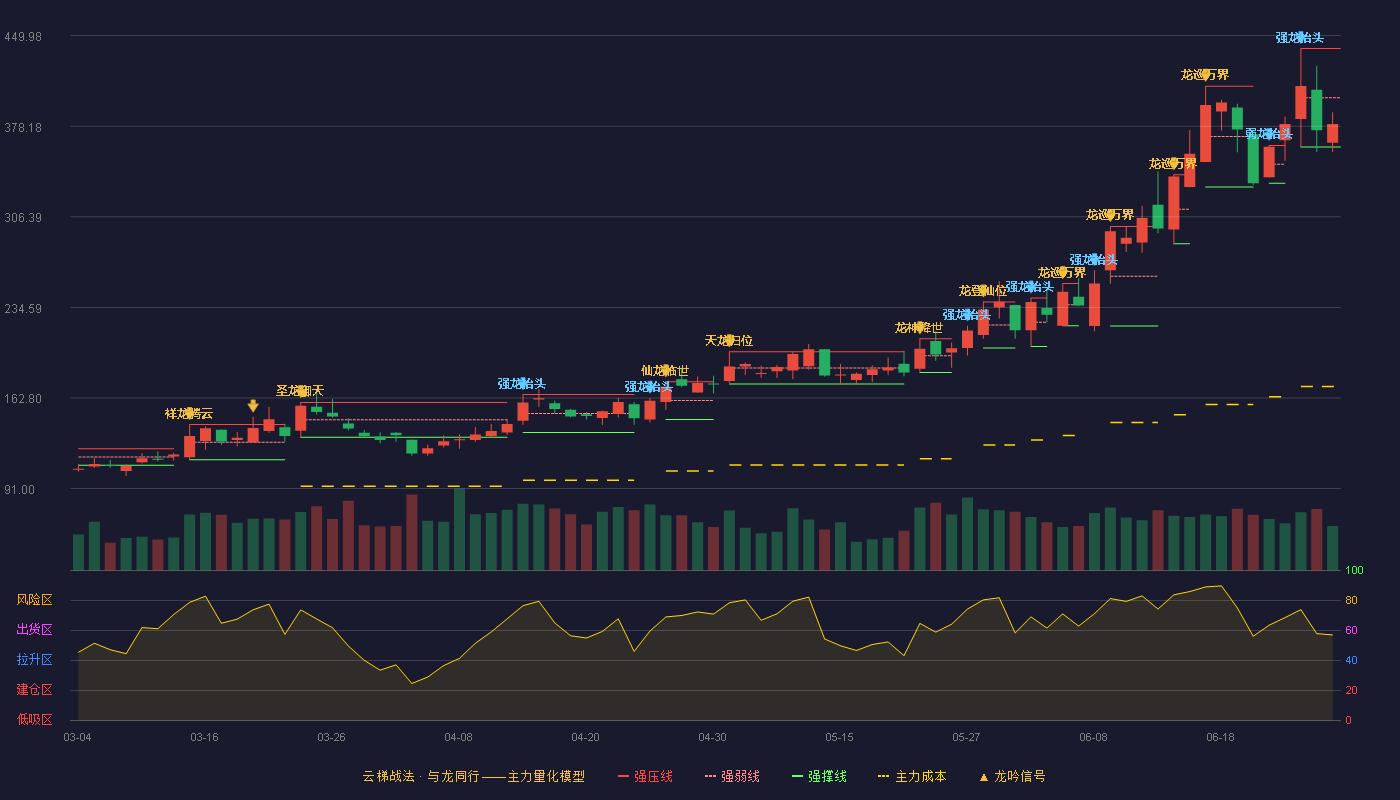Click the 06-18 date label
Image resolution: width=1400 pixels, height=800 pixels.
[x=1220, y=737]
